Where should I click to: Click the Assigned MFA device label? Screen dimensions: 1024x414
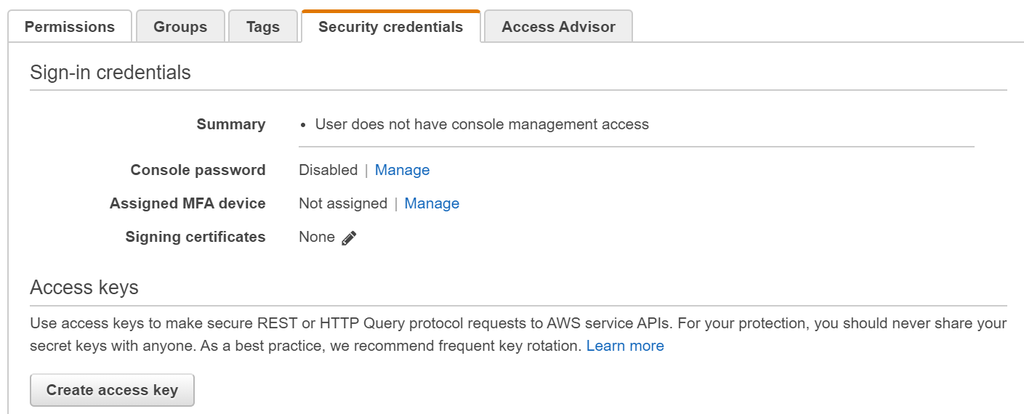coord(187,204)
